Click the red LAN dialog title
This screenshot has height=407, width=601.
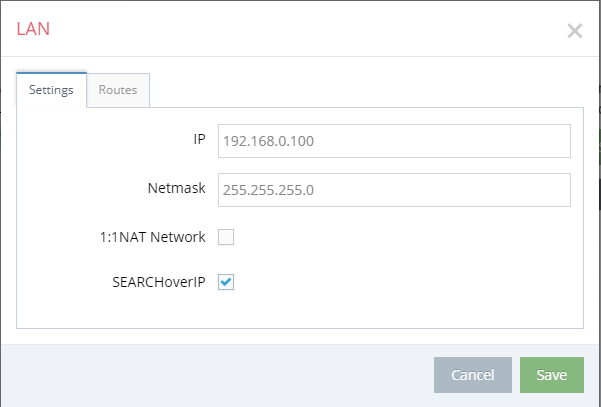tap(33, 30)
